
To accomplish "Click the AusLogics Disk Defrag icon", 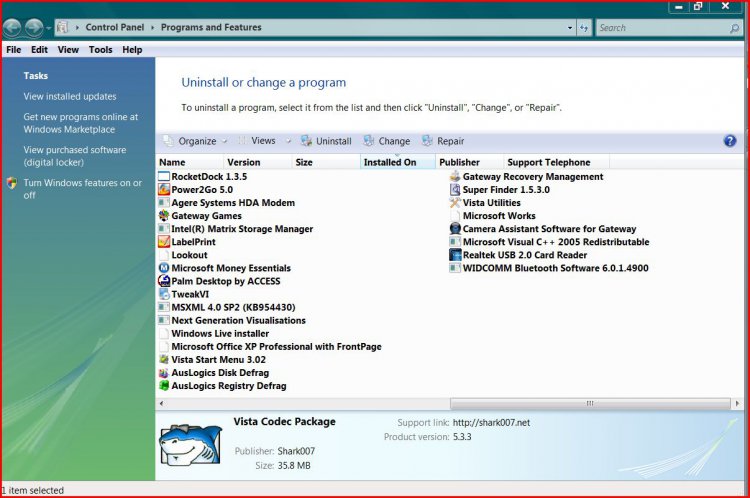I will (x=164, y=373).
